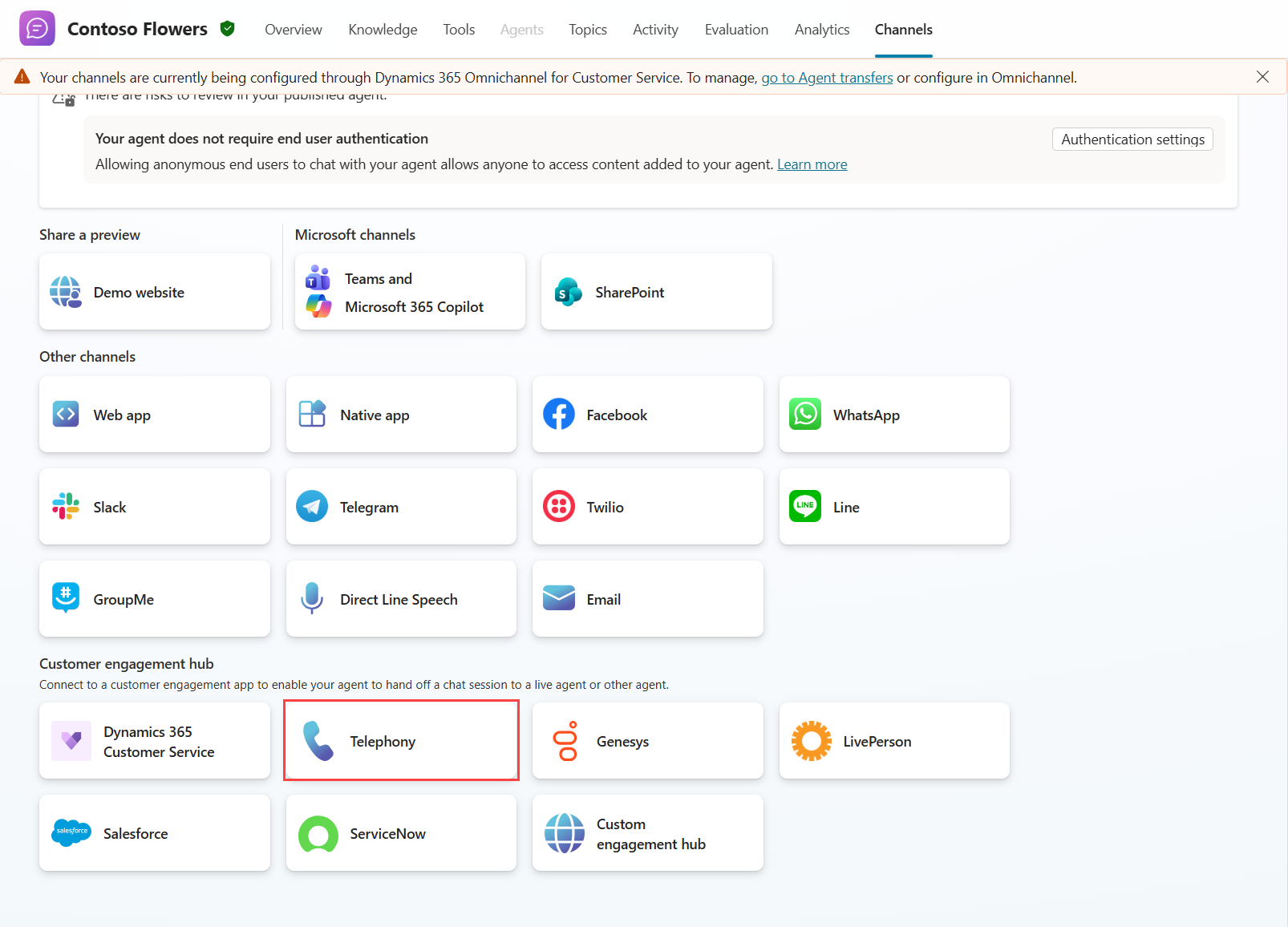The height and width of the screenshot is (927, 1288).
Task: Click the SharePoint icon
Action: pyautogui.click(x=568, y=292)
